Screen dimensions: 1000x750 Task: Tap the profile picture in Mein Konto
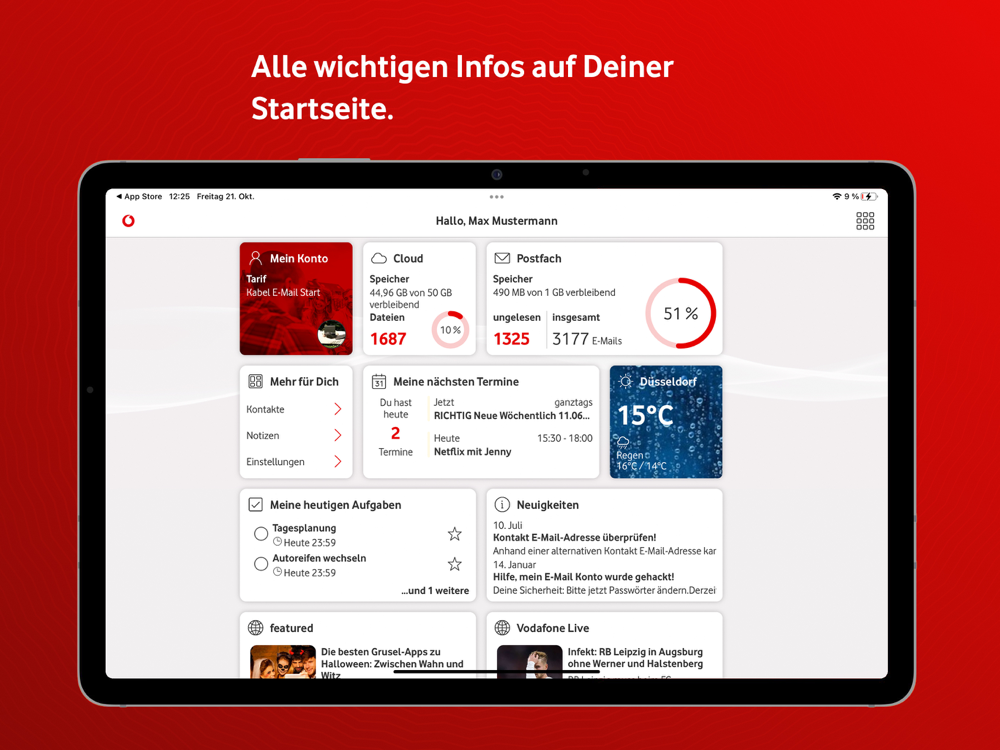coord(332,334)
